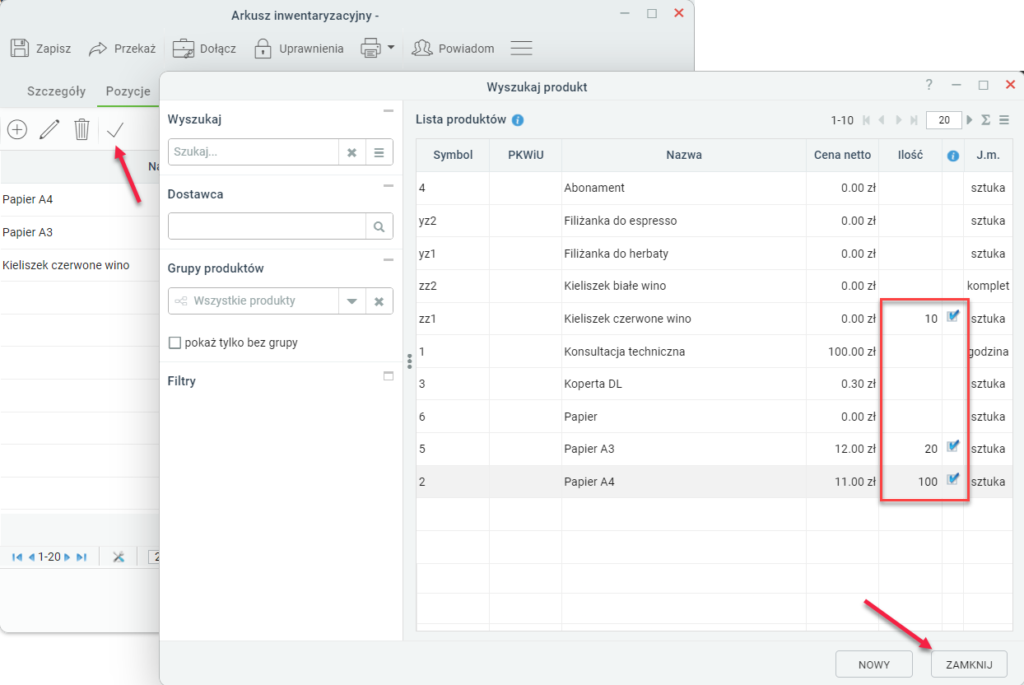The width and height of the screenshot is (1024, 685).
Task: Clear the Szukaj search field
Action: tap(352, 152)
